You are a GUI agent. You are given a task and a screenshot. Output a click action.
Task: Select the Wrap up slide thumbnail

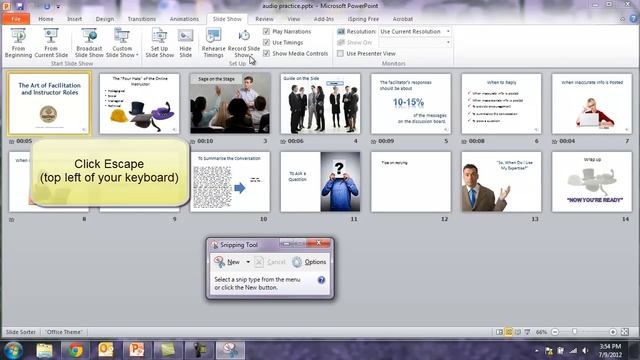coord(592,182)
